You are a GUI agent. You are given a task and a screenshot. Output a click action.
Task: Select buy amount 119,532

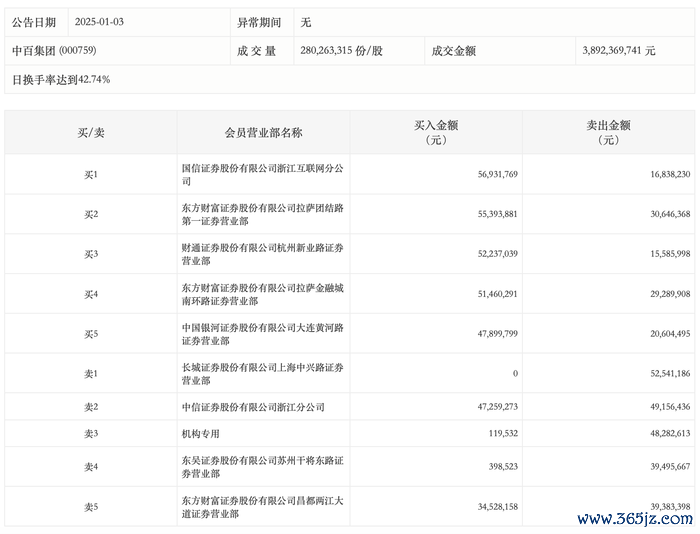tap(503, 433)
